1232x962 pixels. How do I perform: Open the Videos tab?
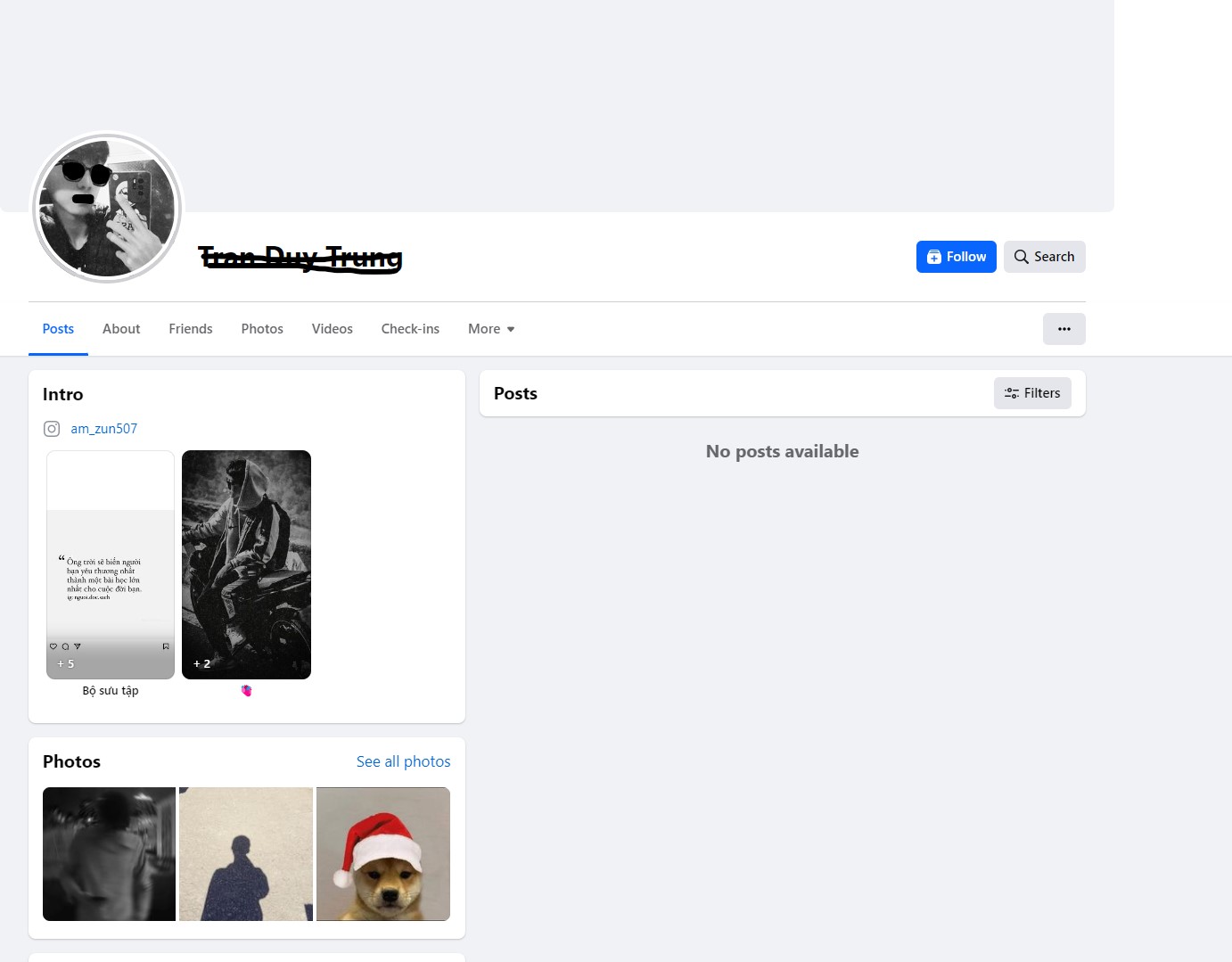(333, 329)
